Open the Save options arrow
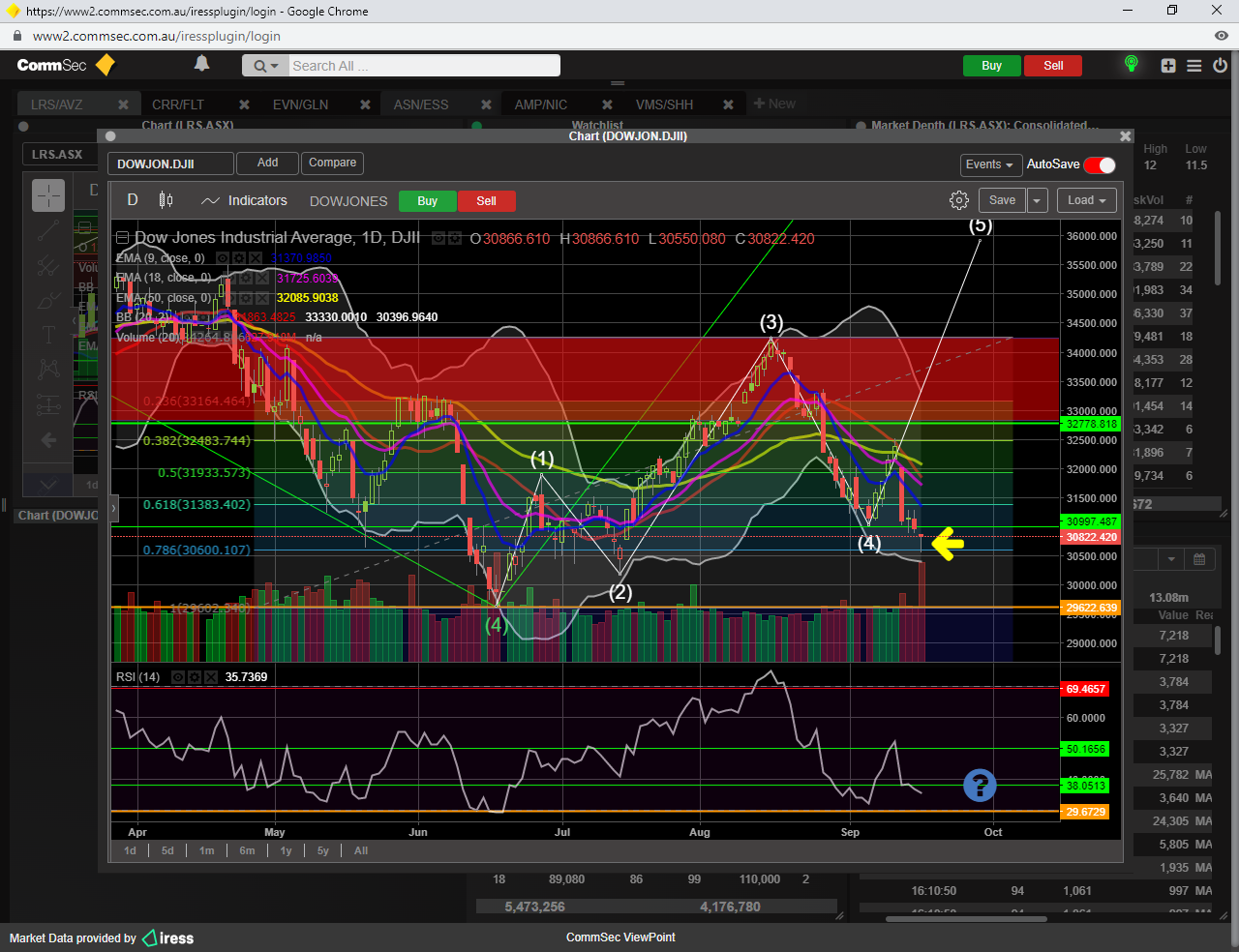 coord(1037,200)
